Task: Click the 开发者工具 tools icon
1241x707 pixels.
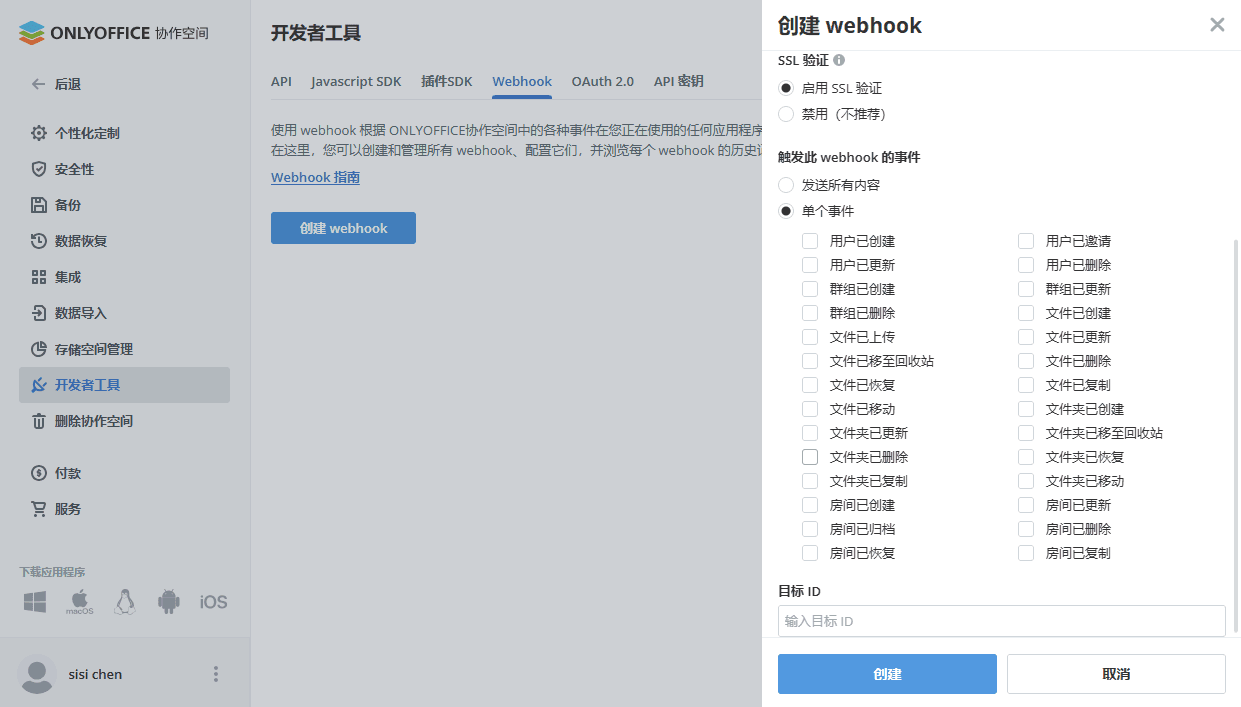Action: pos(39,385)
